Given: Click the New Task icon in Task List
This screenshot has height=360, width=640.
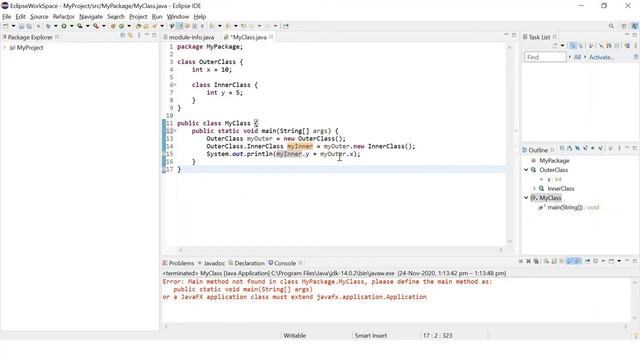Looking at the screenshot, I should point(555,46).
